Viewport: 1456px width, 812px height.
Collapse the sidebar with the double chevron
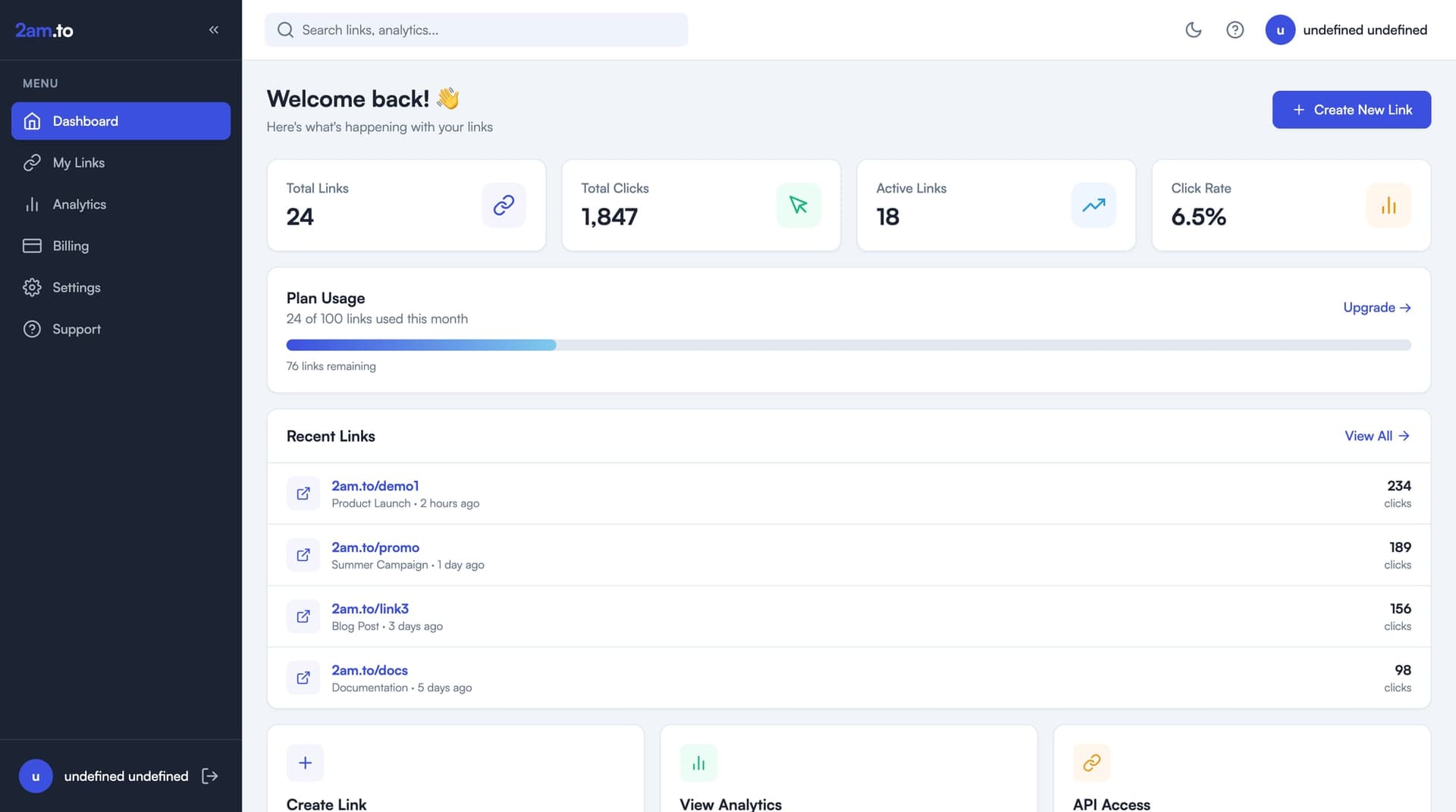(x=213, y=30)
